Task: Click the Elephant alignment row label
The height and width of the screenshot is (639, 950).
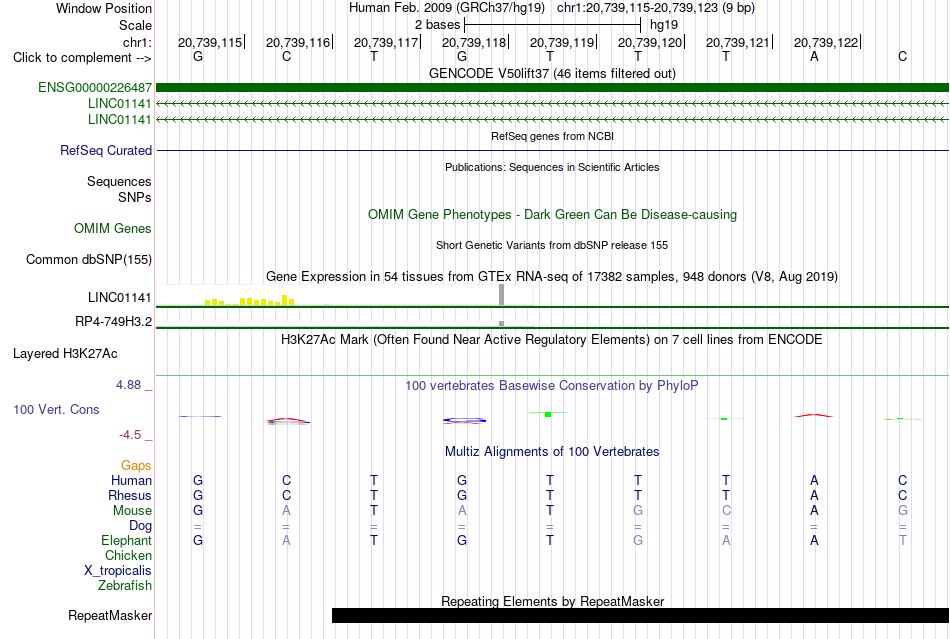Action: tap(126, 540)
